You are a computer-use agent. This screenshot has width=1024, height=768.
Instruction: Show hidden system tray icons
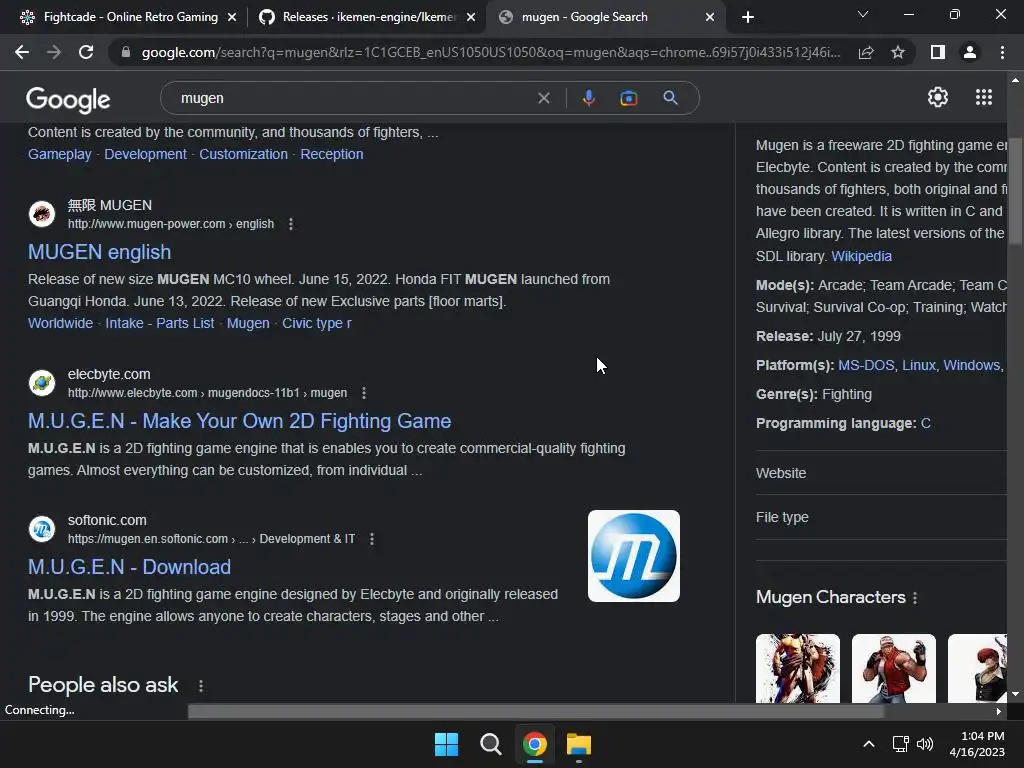coord(869,744)
